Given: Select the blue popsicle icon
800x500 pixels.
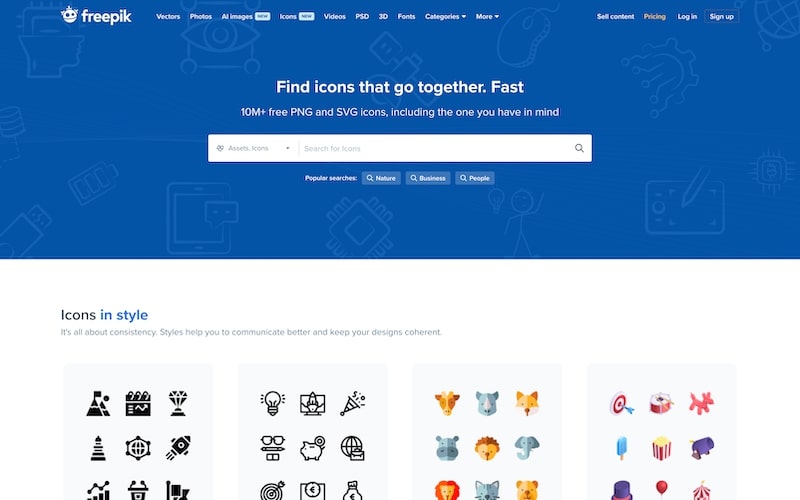Looking at the screenshot, I should (x=621, y=448).
